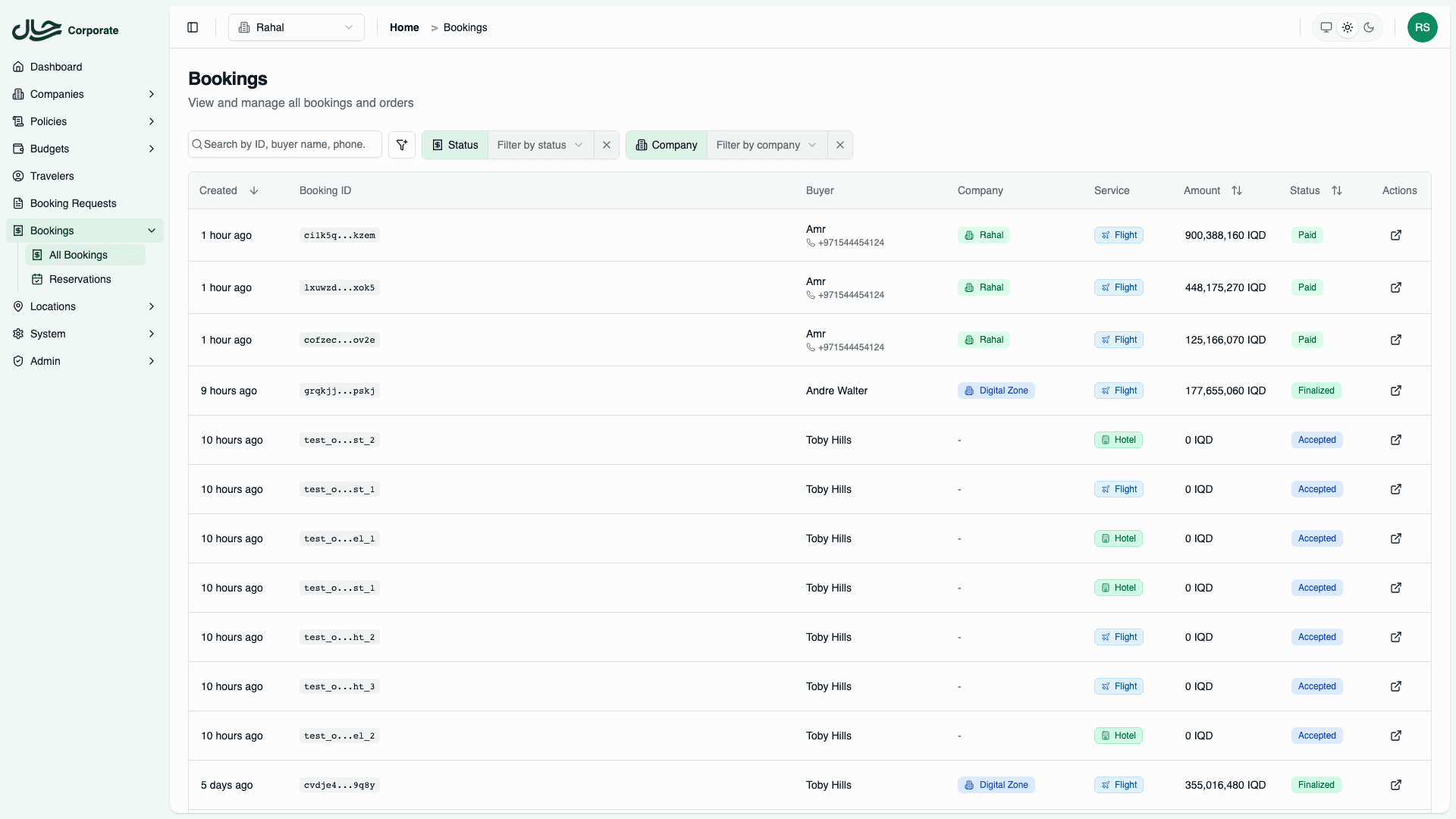Screen dimensions: 1456x819
Task: Collapse the sidebar with the panel icon
Action: pos(193,27)
